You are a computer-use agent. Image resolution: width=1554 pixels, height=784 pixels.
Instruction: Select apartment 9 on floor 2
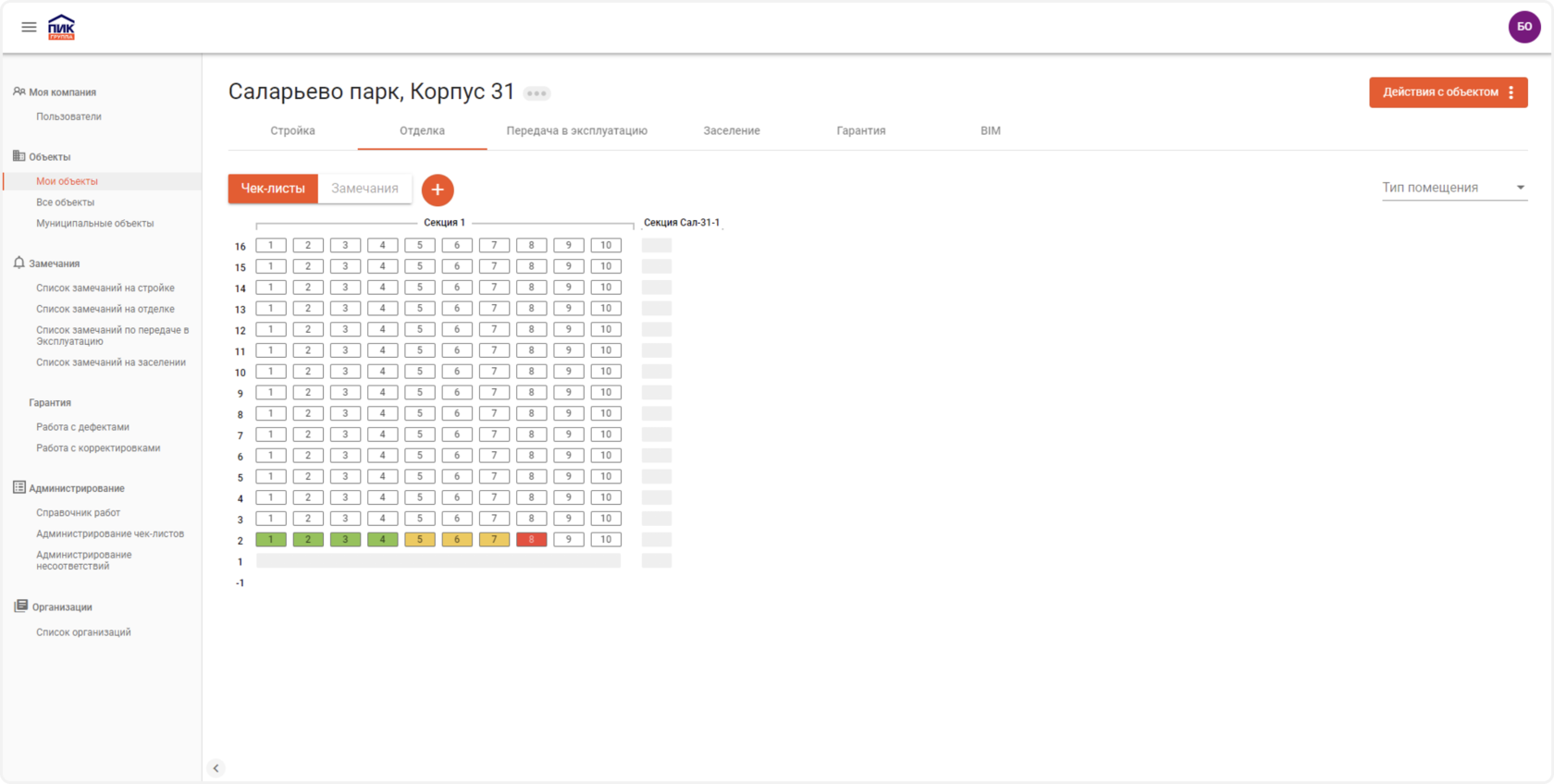(569, 540)
